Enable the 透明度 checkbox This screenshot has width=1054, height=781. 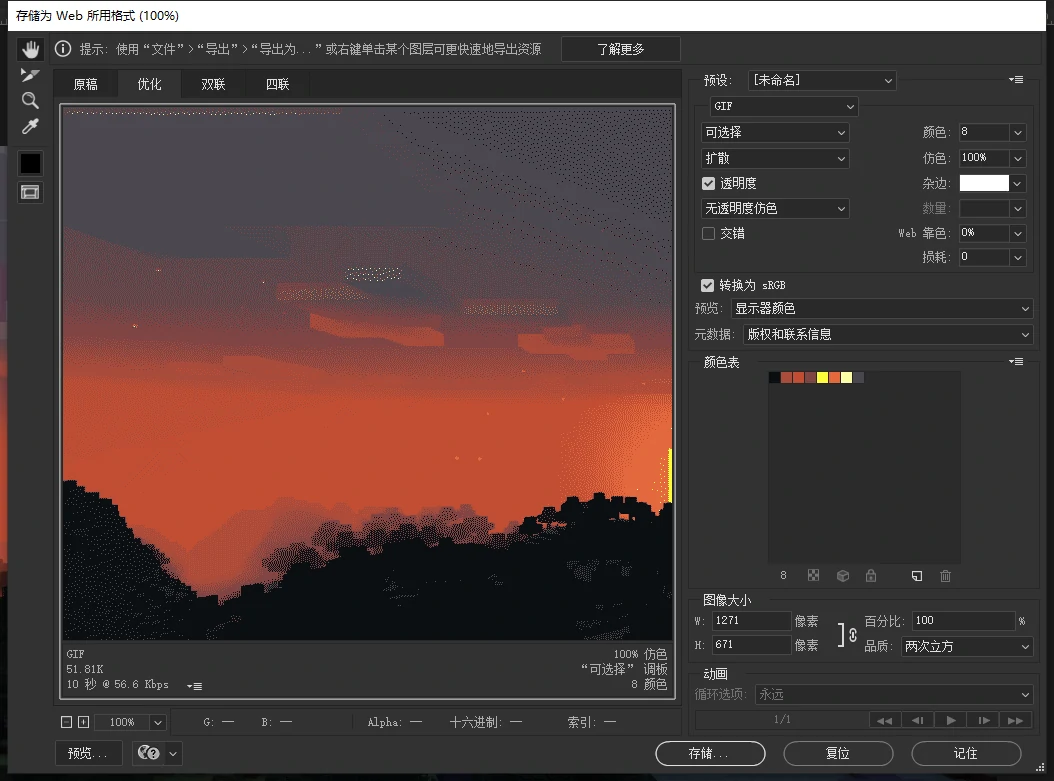tap(707, 183)
